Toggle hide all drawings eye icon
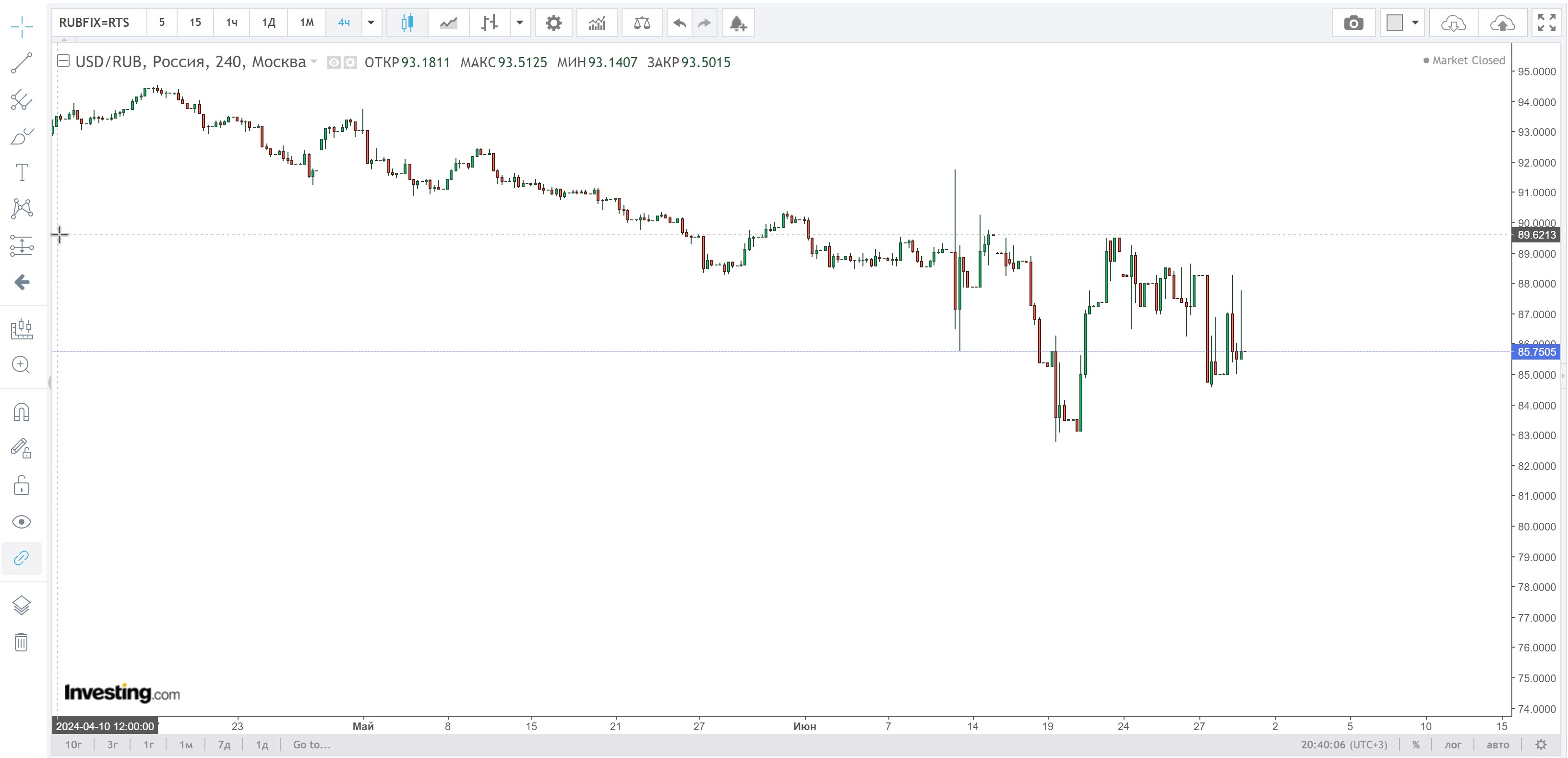1568x758 pixels. 21,522
